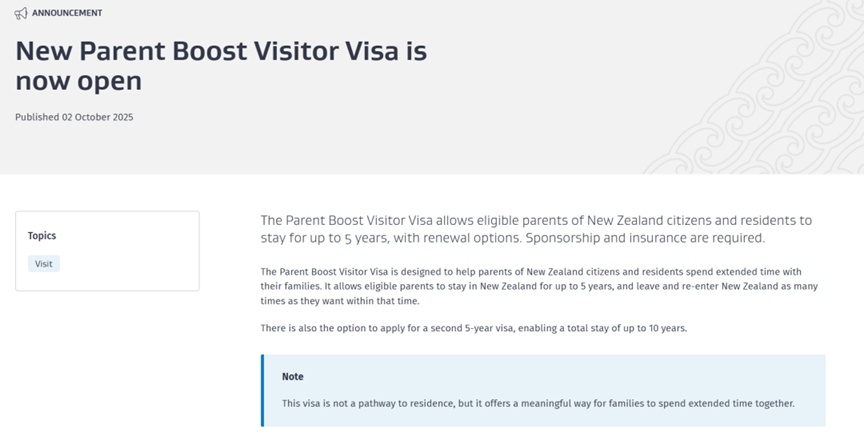Click the megaphone announcement icon
Image resolution: width=864 pixels, height=441 pixels.
(22, 14)
